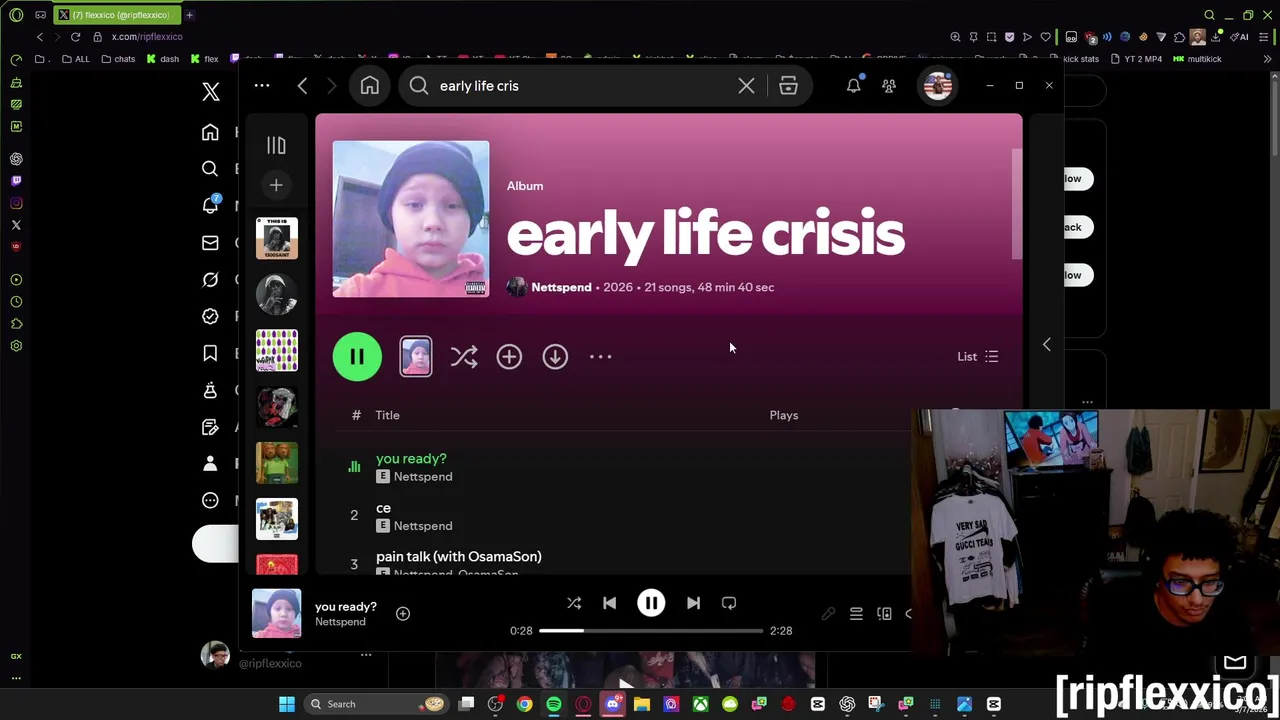Open the 'This Is' playlist in the library
Screen dimensions: 1280x720
277,238
